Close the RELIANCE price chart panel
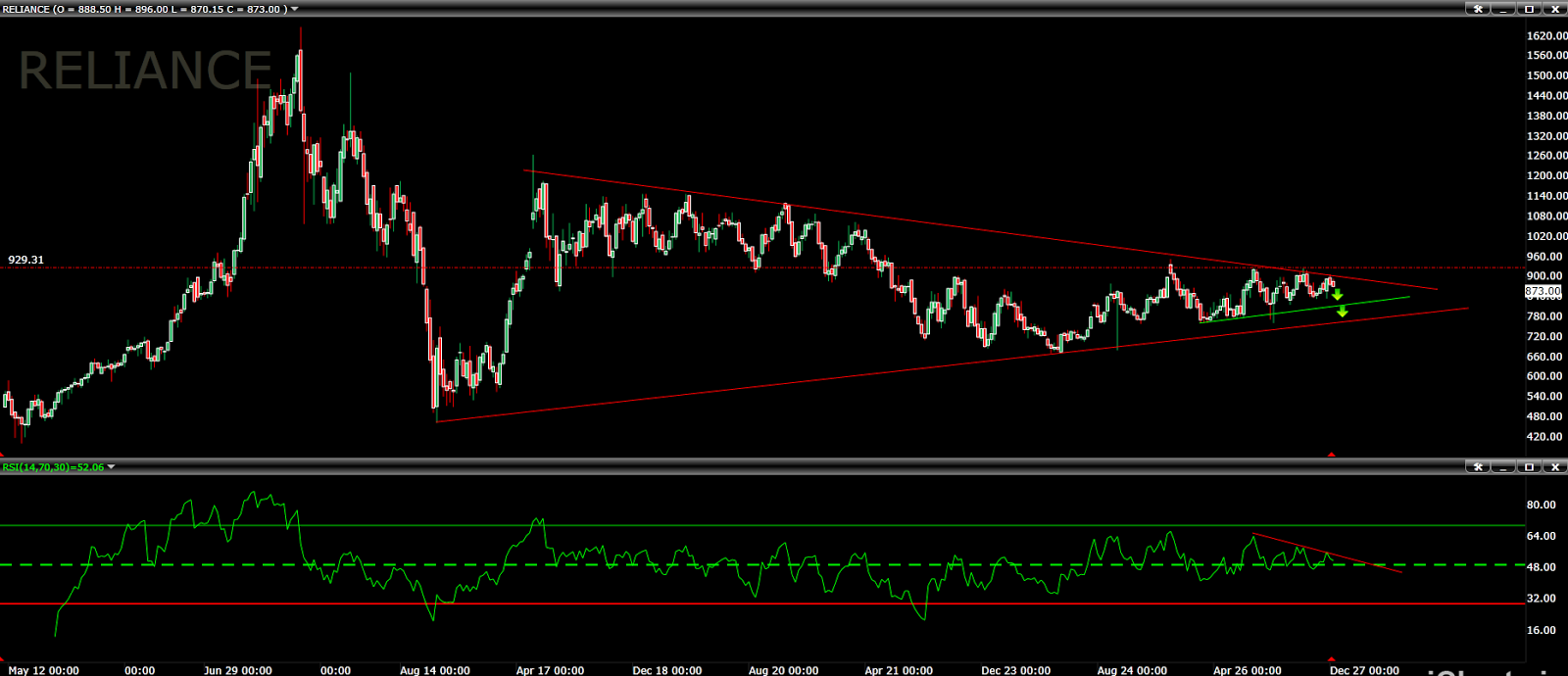 (1554, 9)
